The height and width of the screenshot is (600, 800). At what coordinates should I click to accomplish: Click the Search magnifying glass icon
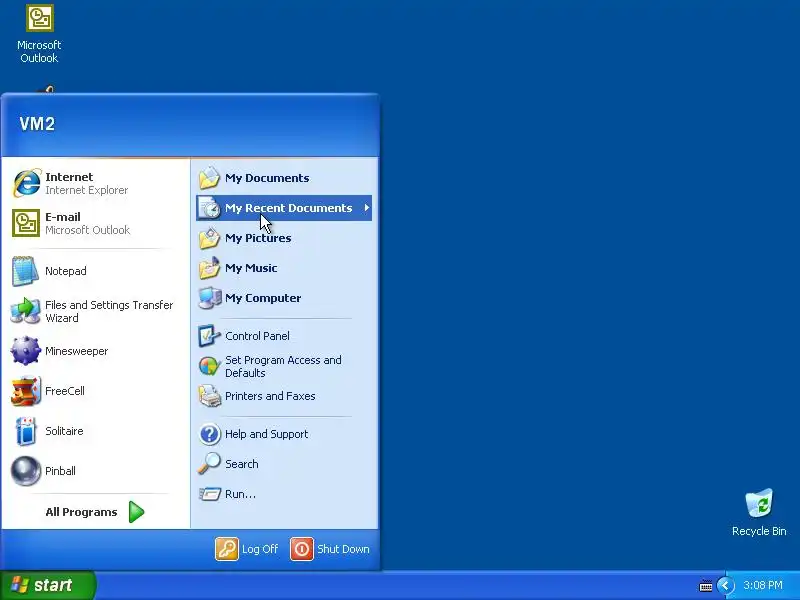click(x=209, y=464)
